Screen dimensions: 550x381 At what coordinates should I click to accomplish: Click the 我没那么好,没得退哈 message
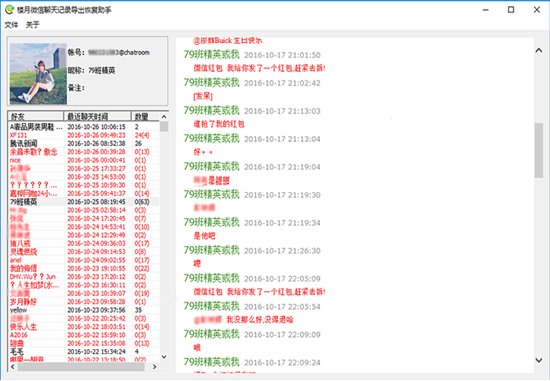(260, 320)
